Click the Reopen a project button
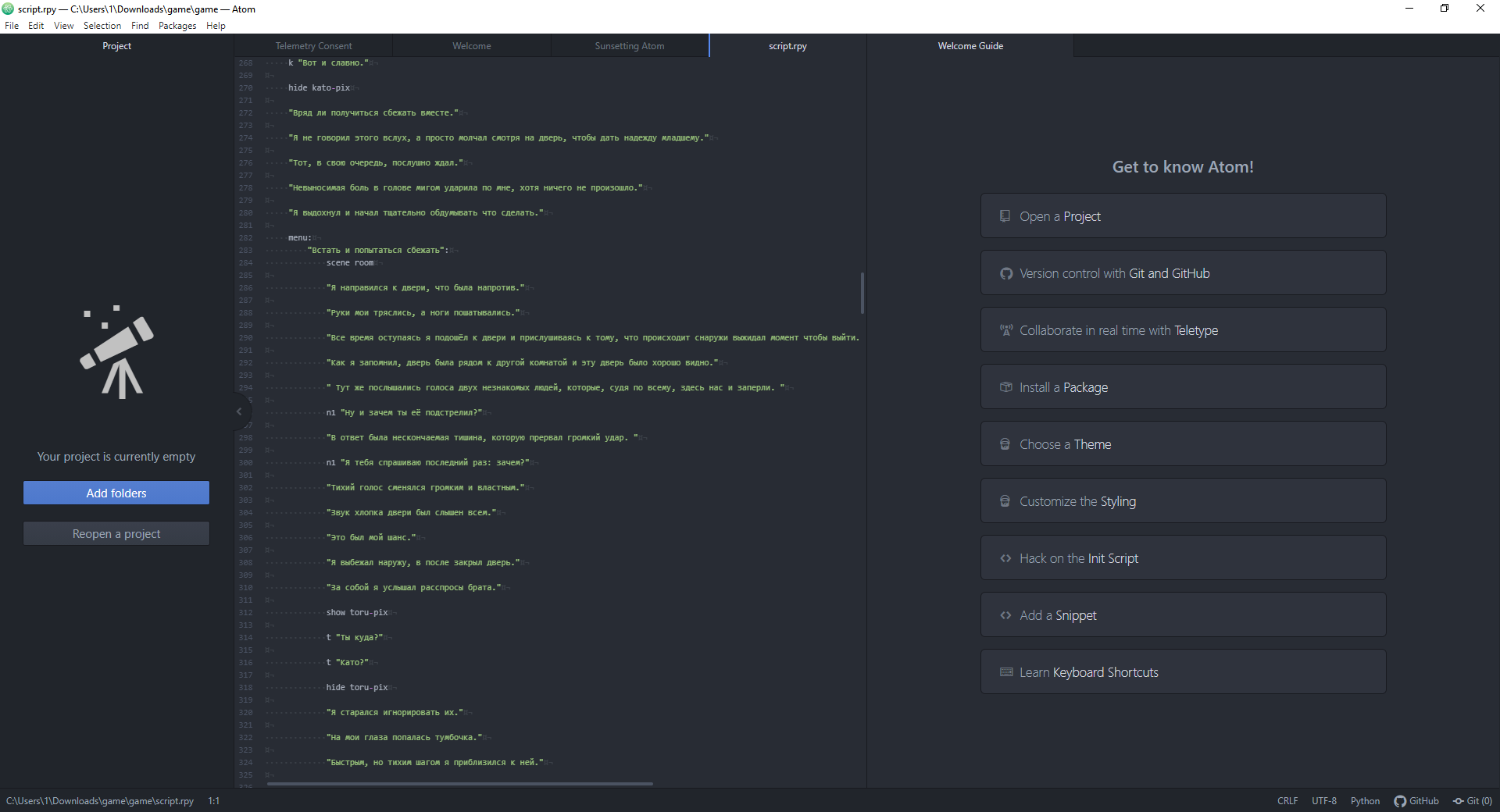The height and width of the screenshot is (812, 1500). (116, 533)
